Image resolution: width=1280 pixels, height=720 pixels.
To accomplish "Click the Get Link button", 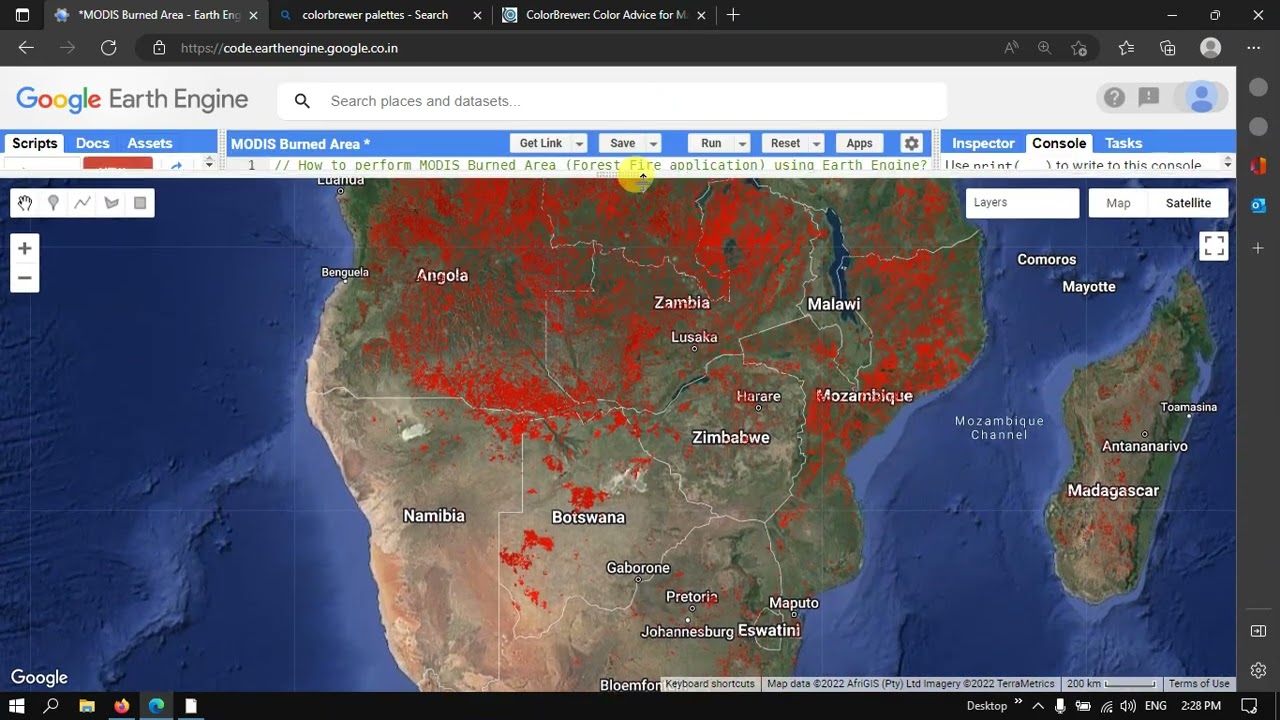I will pyautogui.click(x=541, y=143).
